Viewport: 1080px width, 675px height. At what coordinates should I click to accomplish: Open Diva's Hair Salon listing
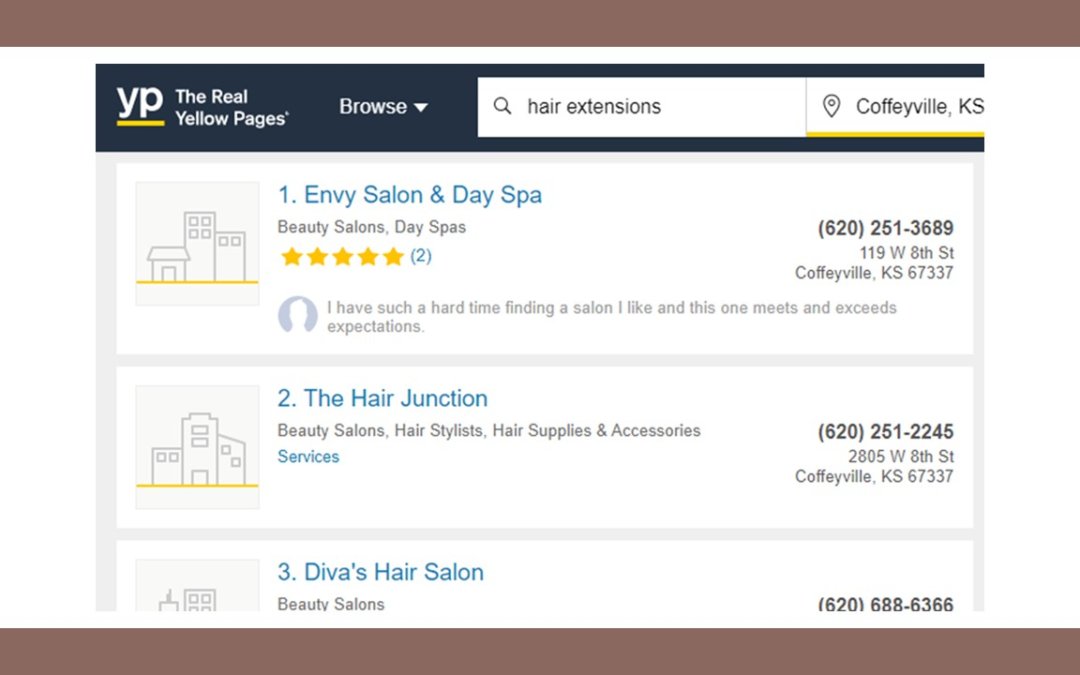tap(380, 572)
